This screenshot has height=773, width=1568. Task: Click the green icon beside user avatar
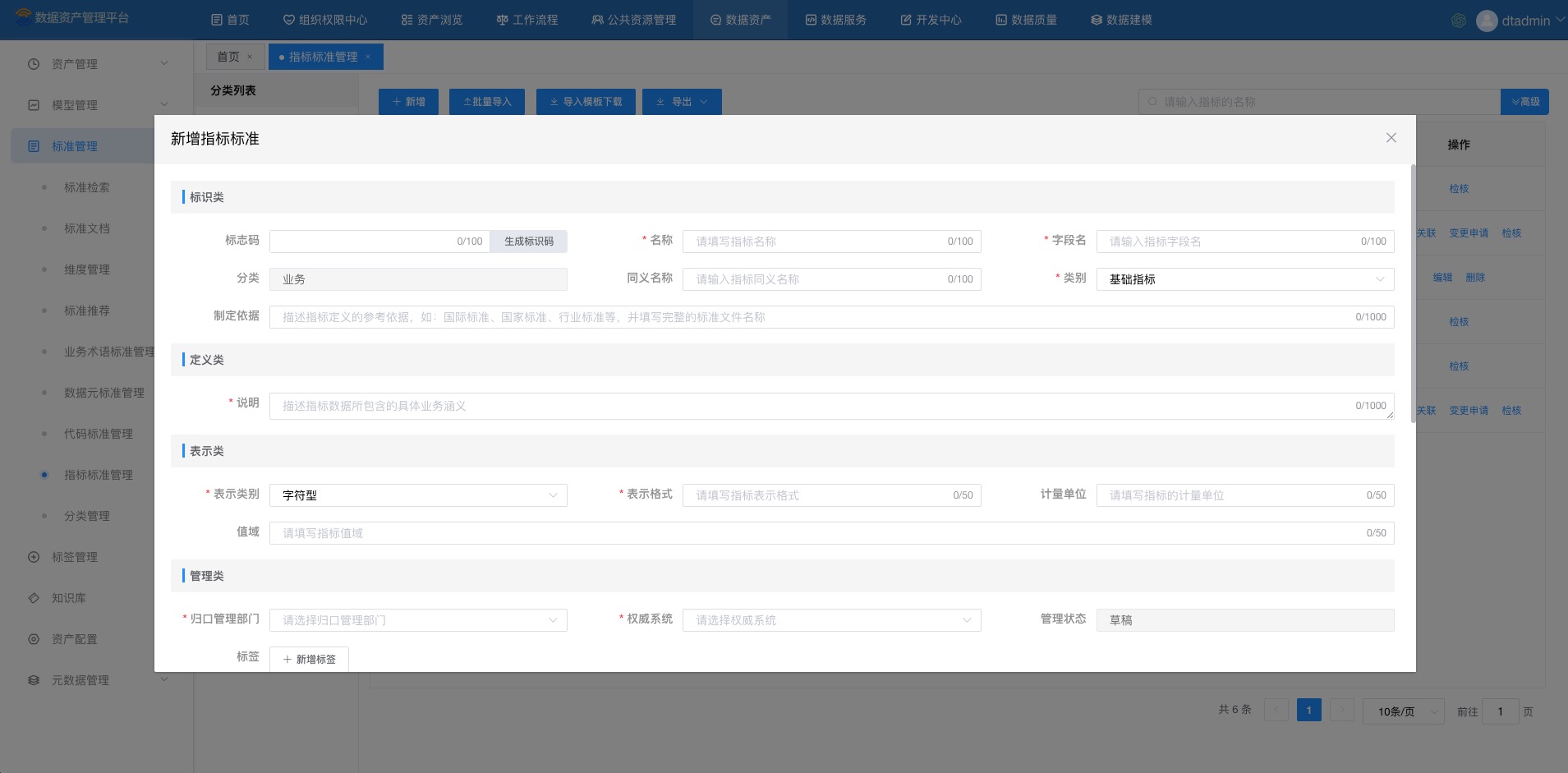click(1459, 21)
